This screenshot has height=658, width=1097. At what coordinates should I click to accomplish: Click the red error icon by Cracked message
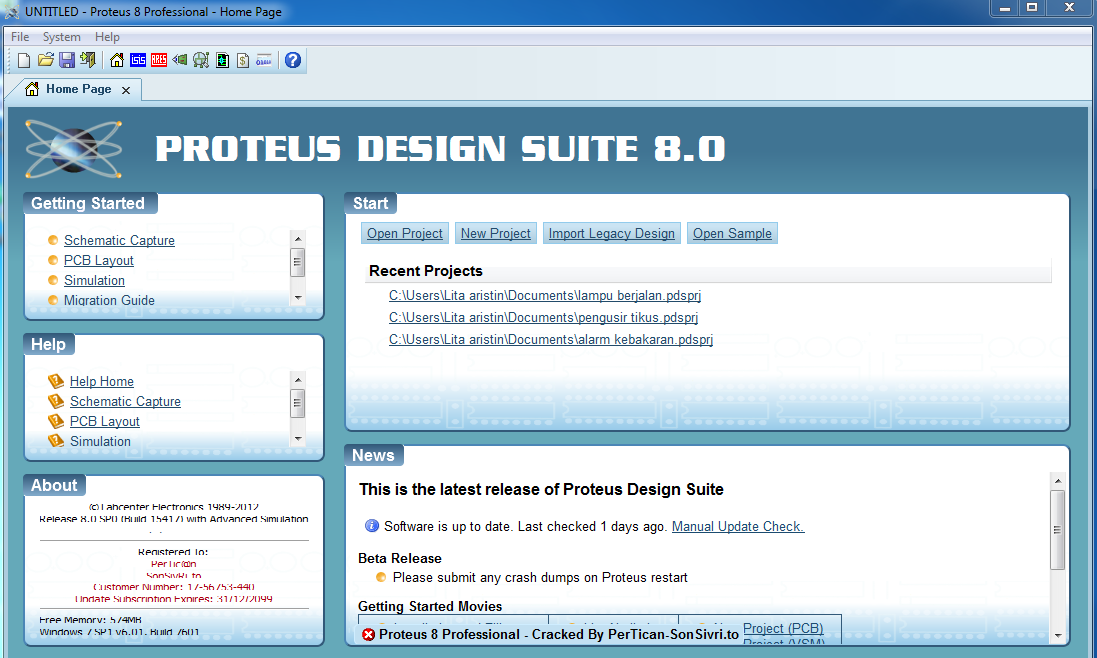coord(369,634)
